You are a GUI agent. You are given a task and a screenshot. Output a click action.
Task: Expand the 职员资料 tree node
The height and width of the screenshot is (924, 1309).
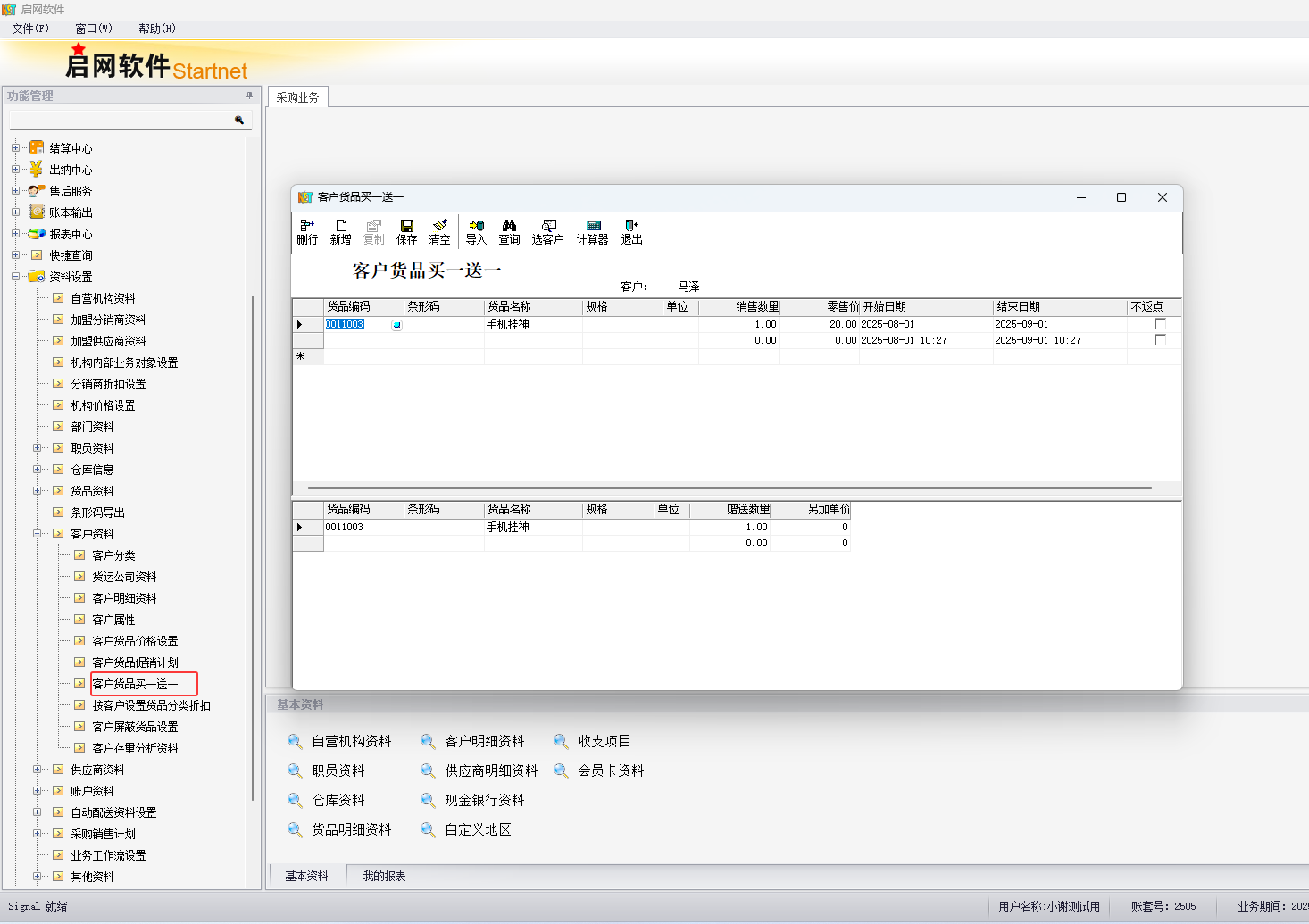tap(37, 448)
